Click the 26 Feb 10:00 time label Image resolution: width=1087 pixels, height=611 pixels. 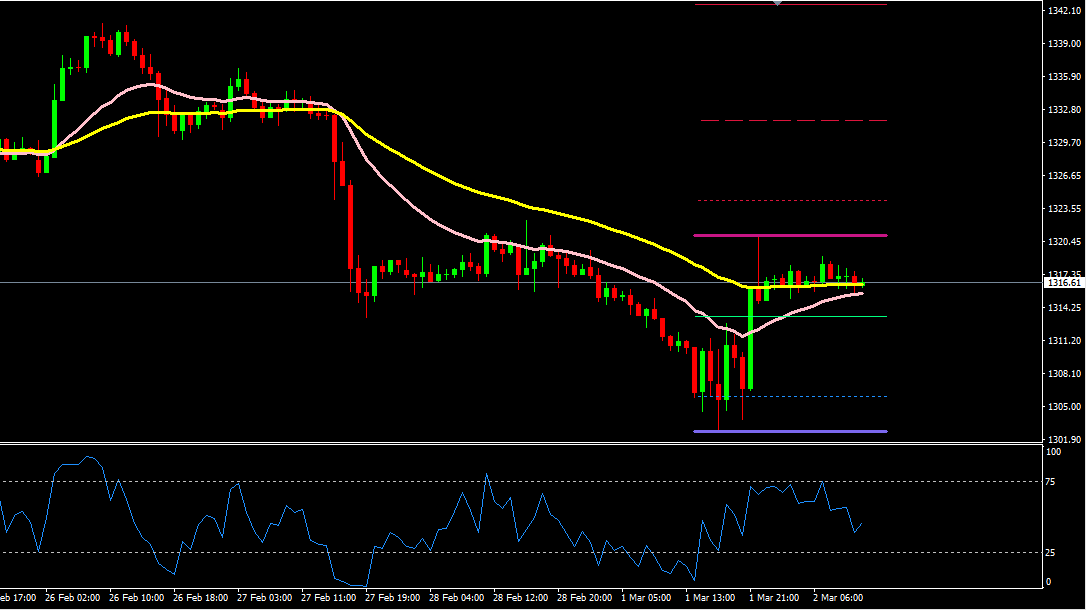point(137,598)
